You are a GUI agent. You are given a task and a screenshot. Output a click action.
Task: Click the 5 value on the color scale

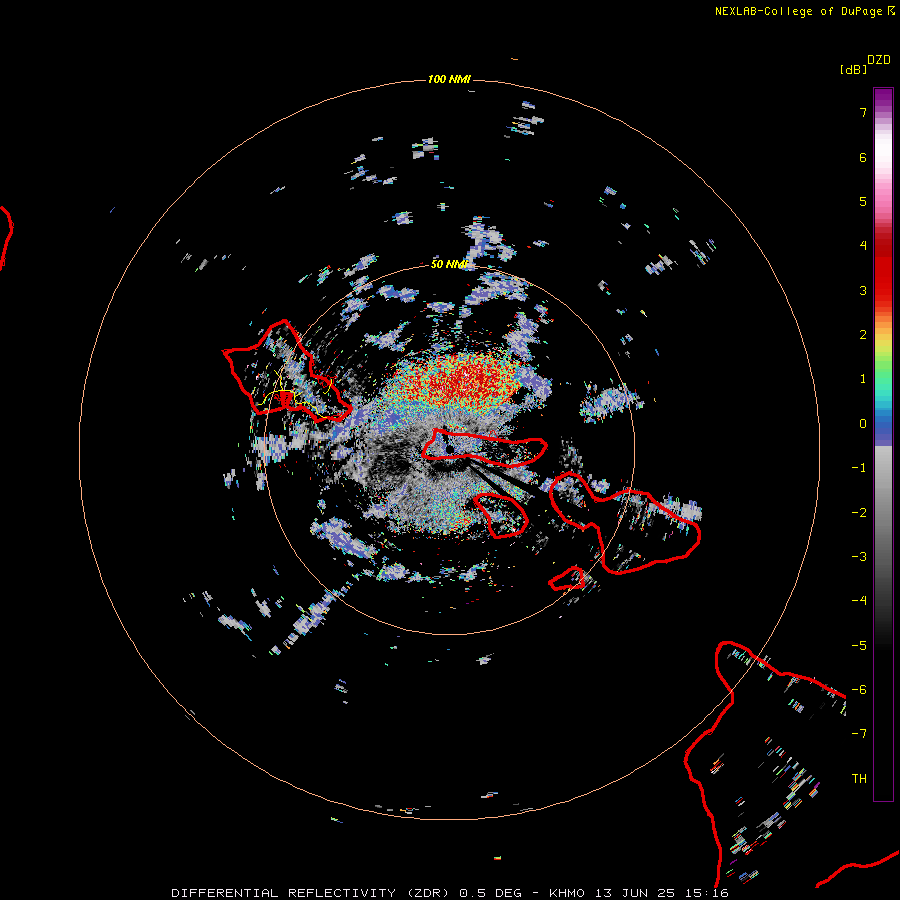tap(863, 201)
